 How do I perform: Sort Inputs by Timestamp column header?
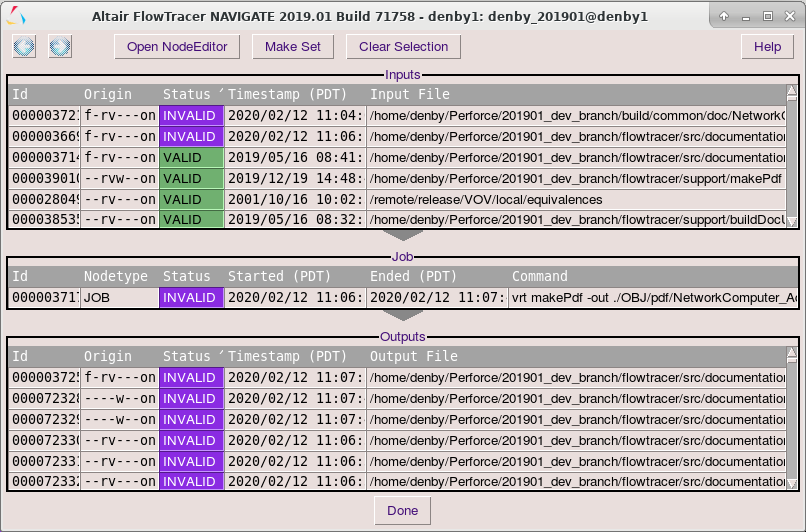pos(294,94)
